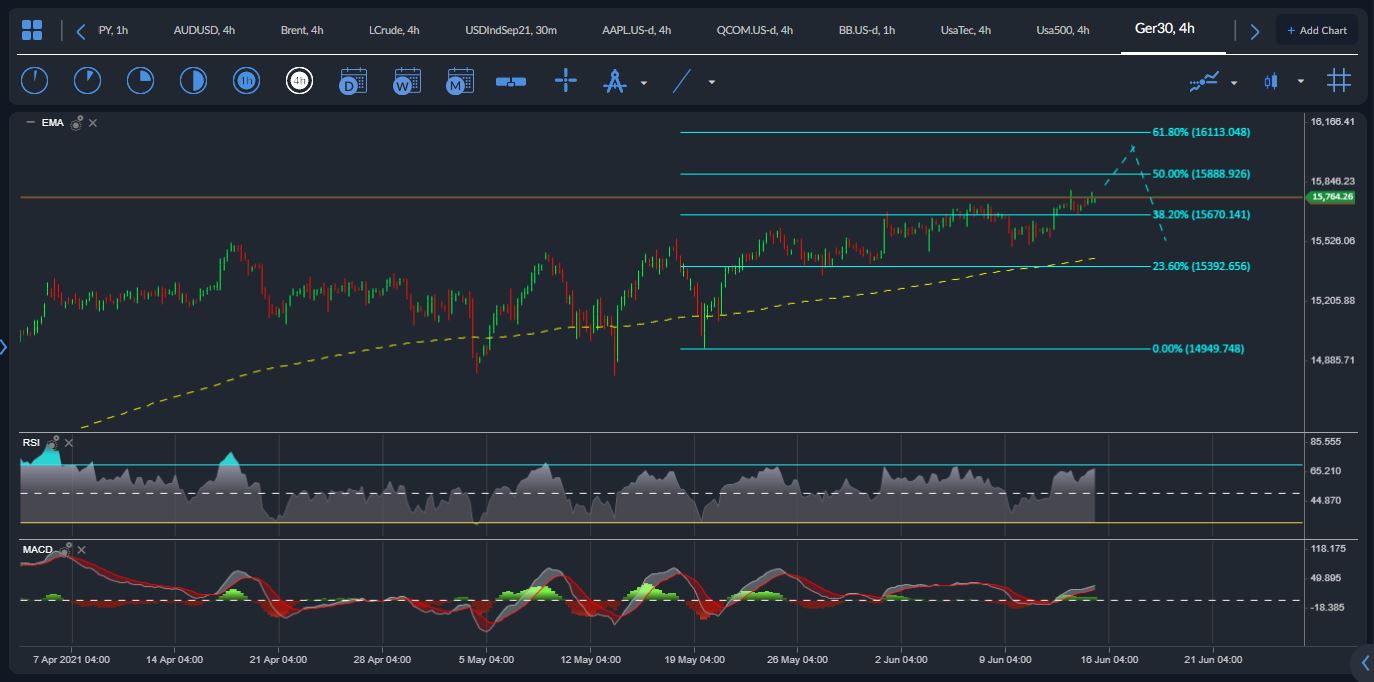Choose the monthly (M) calendar timeframe
Image resolution: width=1374 pixels, height=682 pixels.
click(x=459, y=81)
